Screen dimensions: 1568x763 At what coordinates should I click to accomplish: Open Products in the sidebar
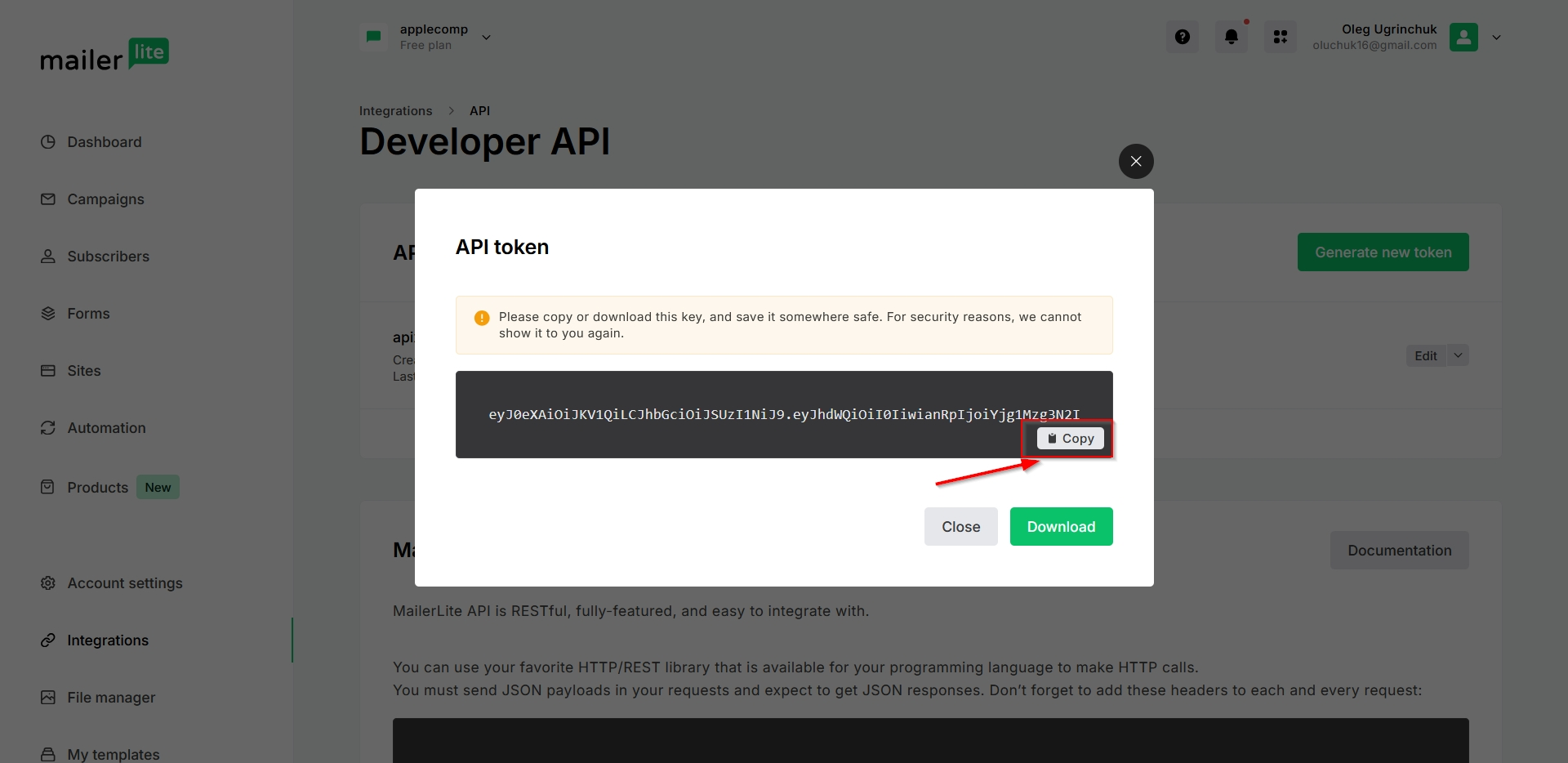[x=98, y=488]
